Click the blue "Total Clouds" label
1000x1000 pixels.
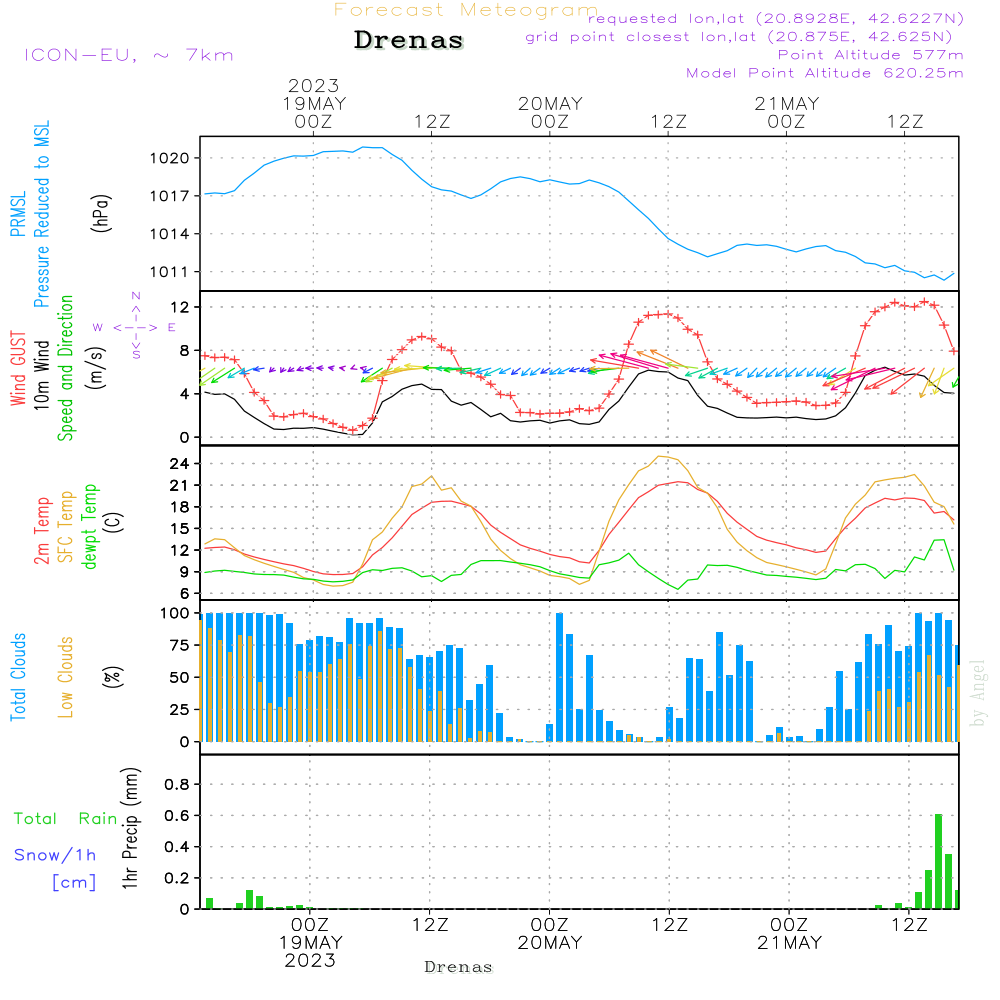18,677
